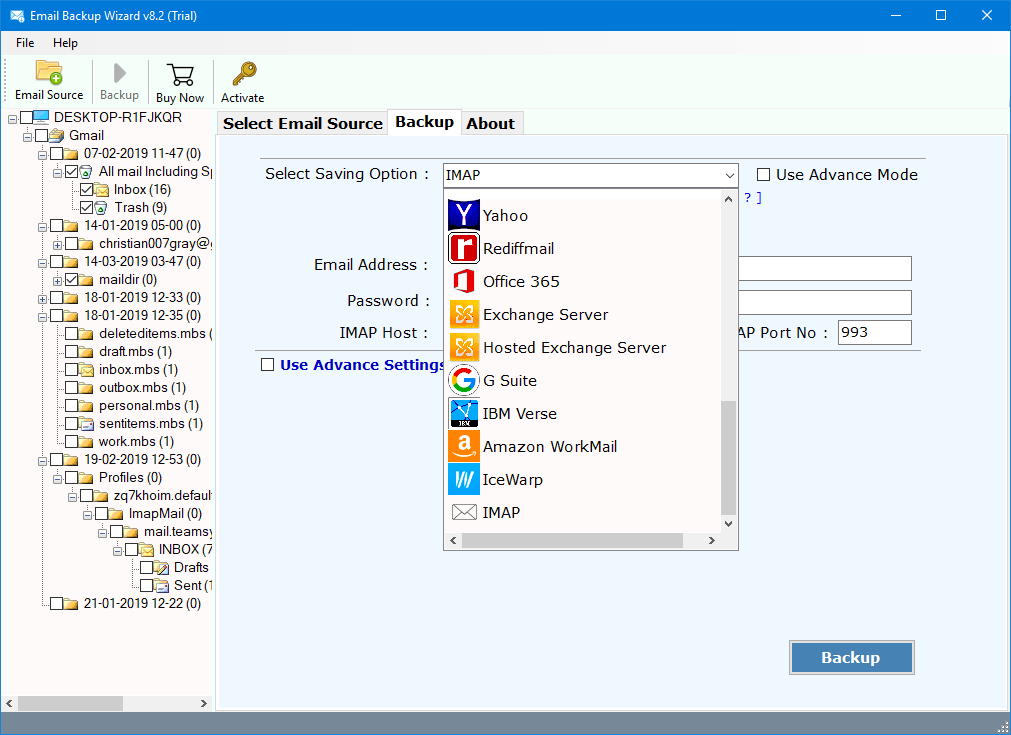Click the Use Advance Settings link text
This screenshot has width=1011, height=735.
pos(363,365)
